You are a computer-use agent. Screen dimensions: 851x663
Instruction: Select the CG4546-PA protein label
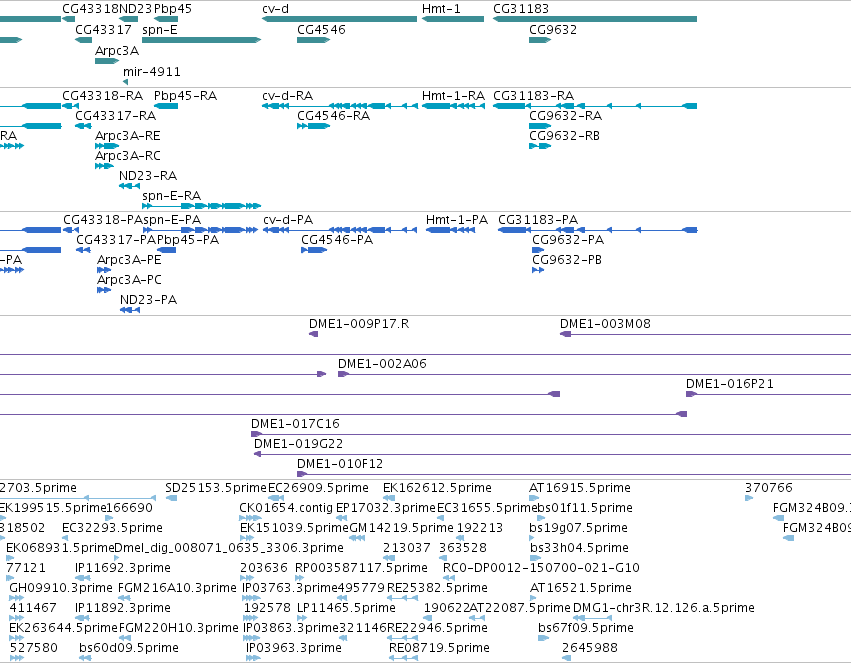tap(336, 240)
